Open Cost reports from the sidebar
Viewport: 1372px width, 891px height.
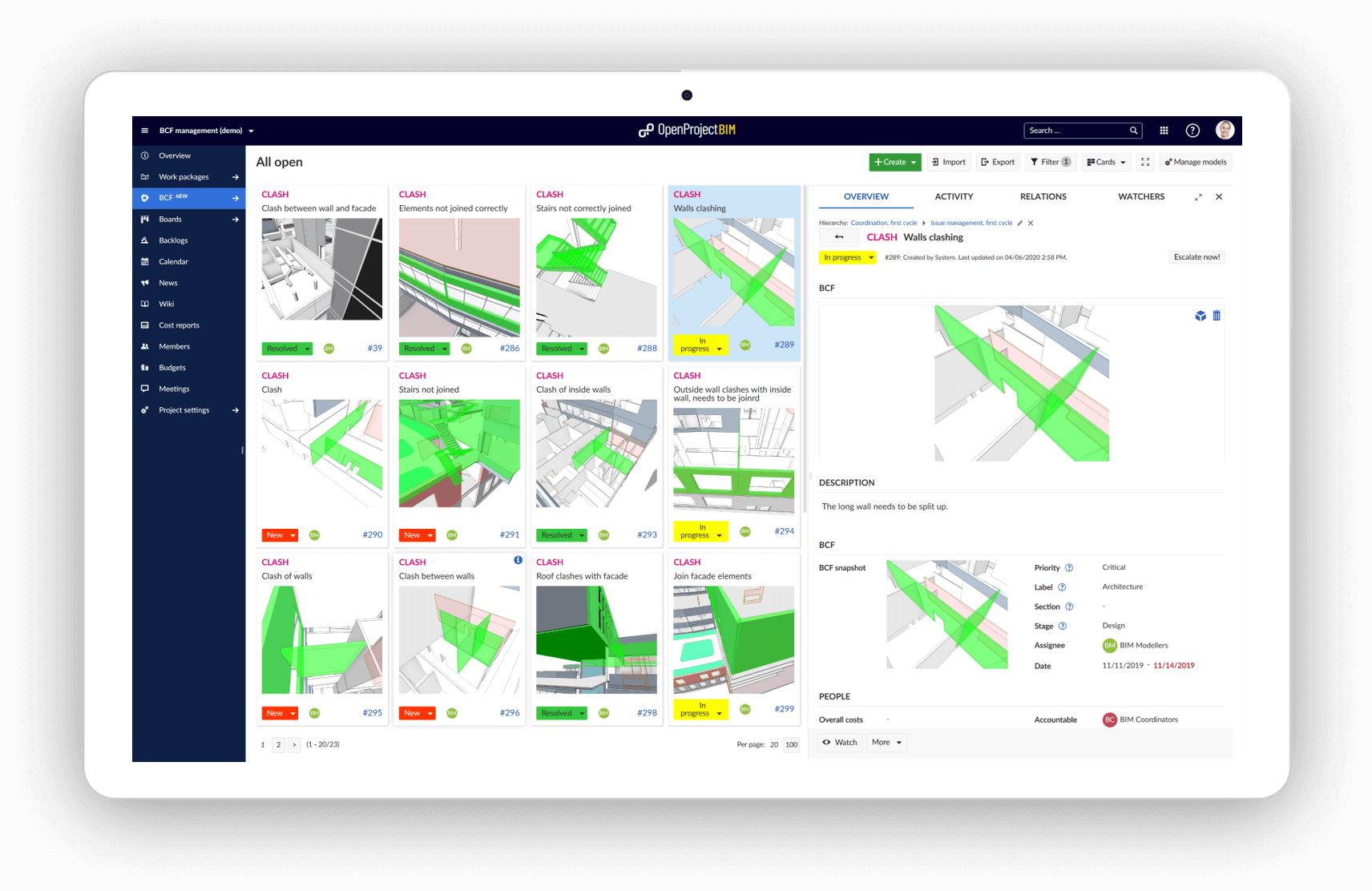pos(178,325)
